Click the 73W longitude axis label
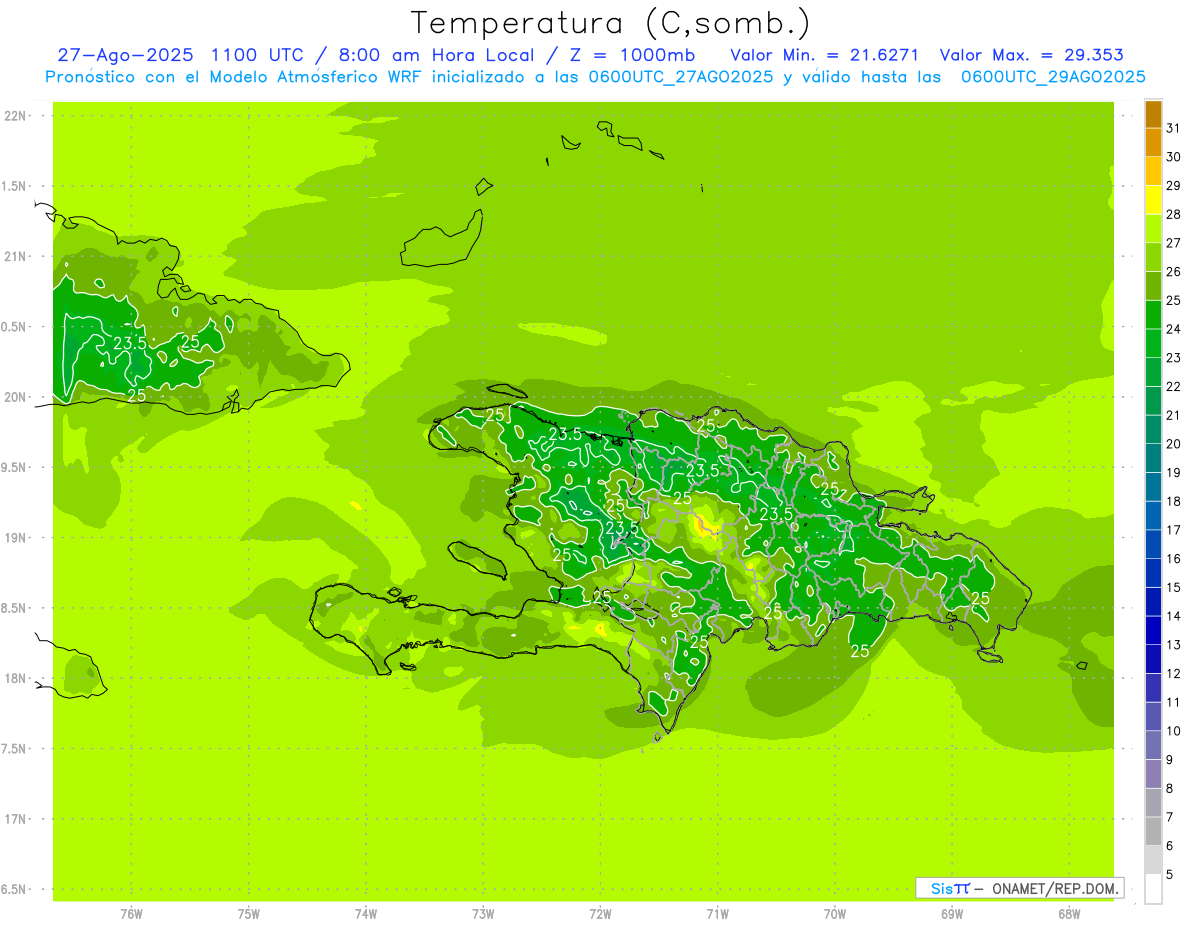This screenshot has height=927, width=1200. (x=483, y=913)
